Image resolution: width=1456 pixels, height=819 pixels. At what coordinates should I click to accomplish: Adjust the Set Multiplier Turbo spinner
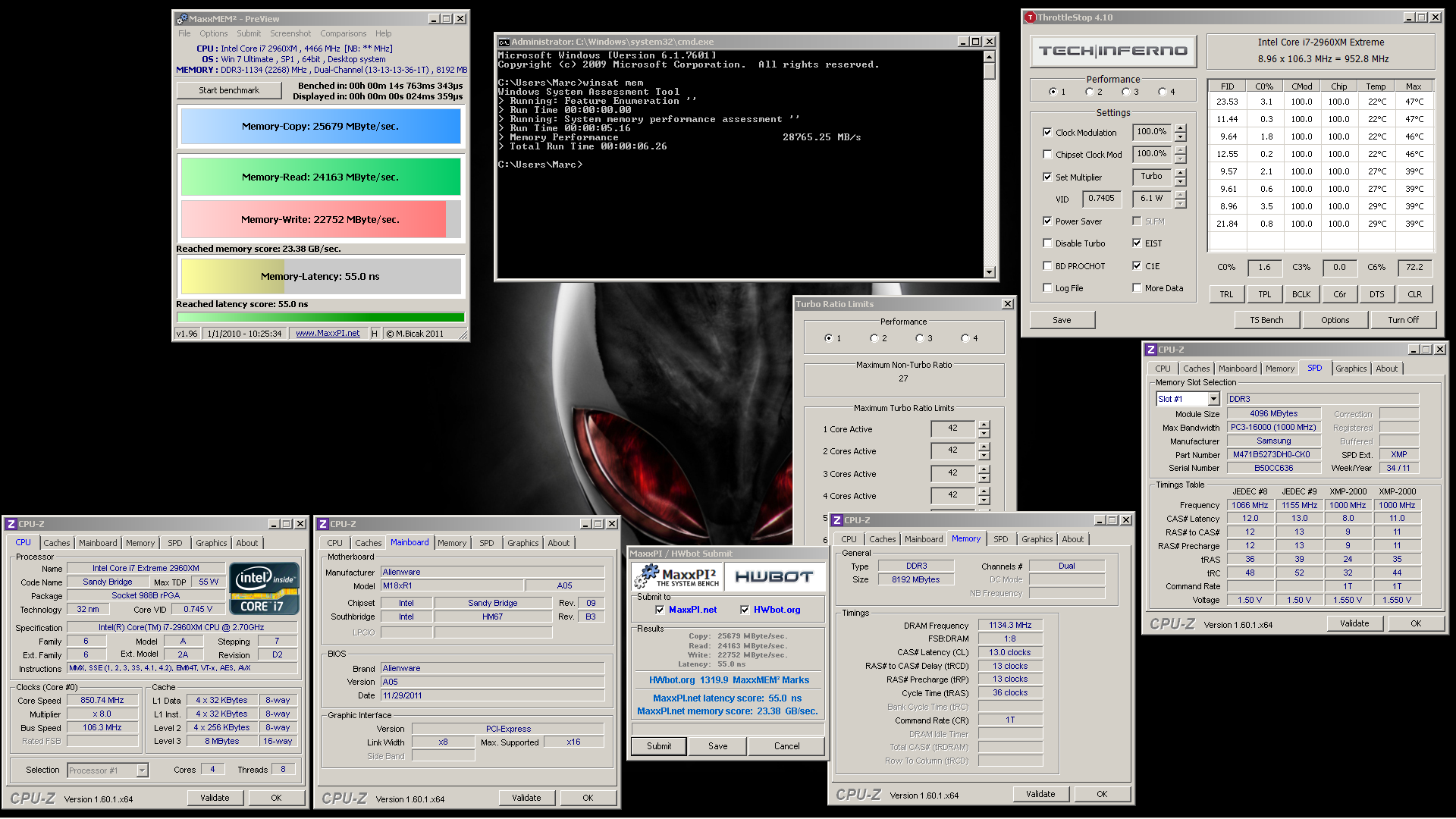click(1180, 177)
